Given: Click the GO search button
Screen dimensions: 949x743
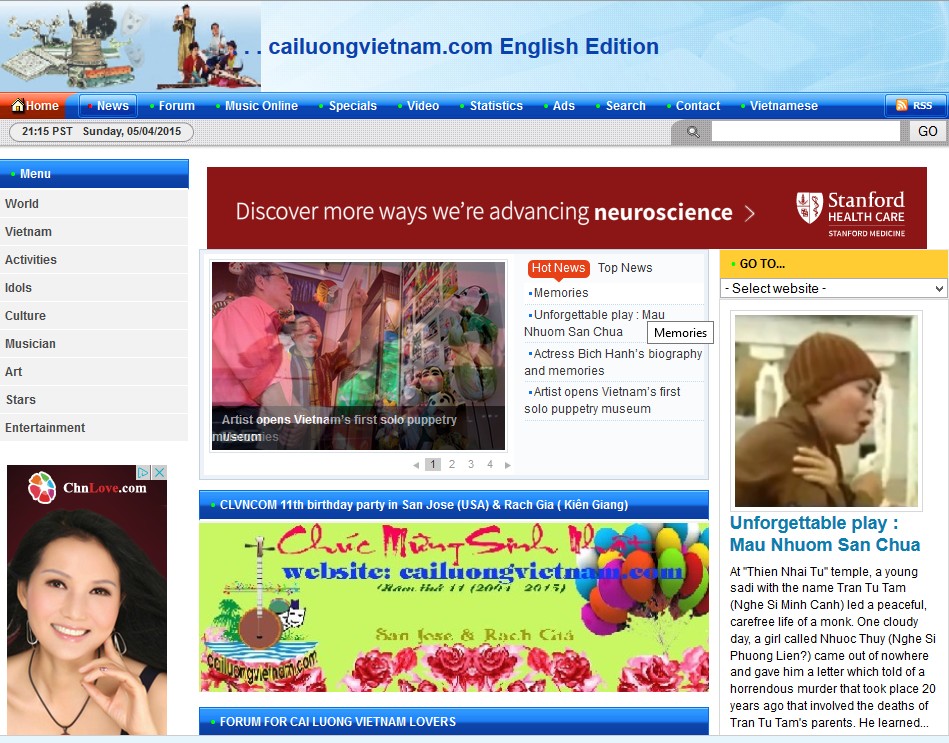Looking at the screenshot, I should (x=927, y=131).
